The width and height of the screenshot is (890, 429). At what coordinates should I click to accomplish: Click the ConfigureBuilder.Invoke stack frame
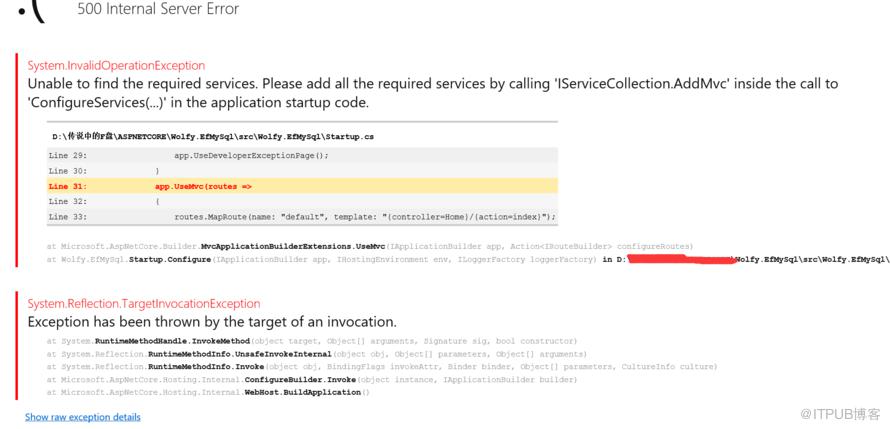pyautogui.click(x=312, y=380)
